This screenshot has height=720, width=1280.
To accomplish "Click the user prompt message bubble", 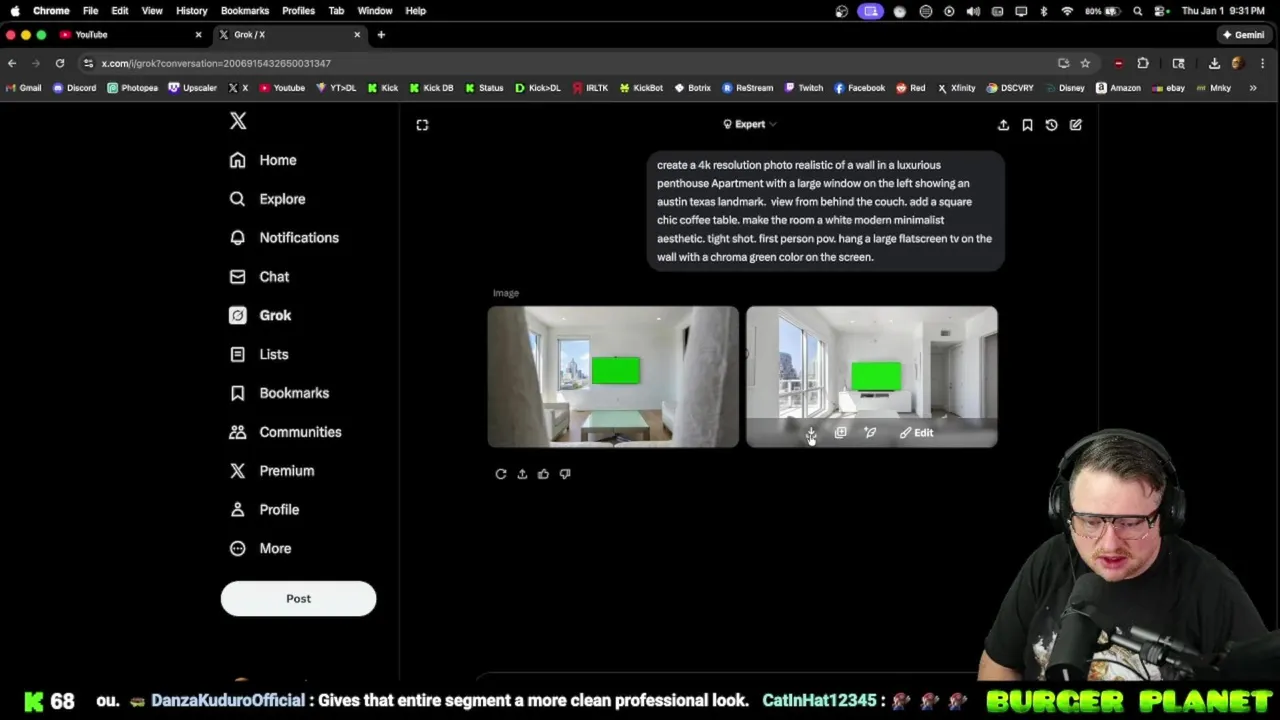I will point(825,211).
